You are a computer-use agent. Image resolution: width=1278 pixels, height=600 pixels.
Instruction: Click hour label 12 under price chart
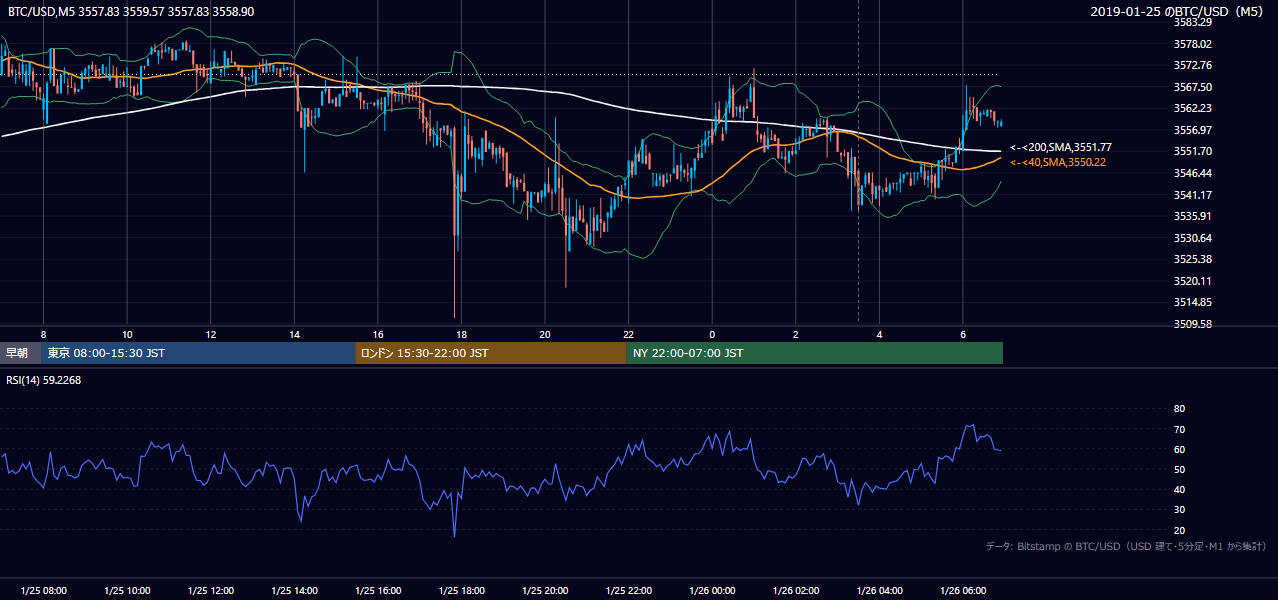pos(211,334)
